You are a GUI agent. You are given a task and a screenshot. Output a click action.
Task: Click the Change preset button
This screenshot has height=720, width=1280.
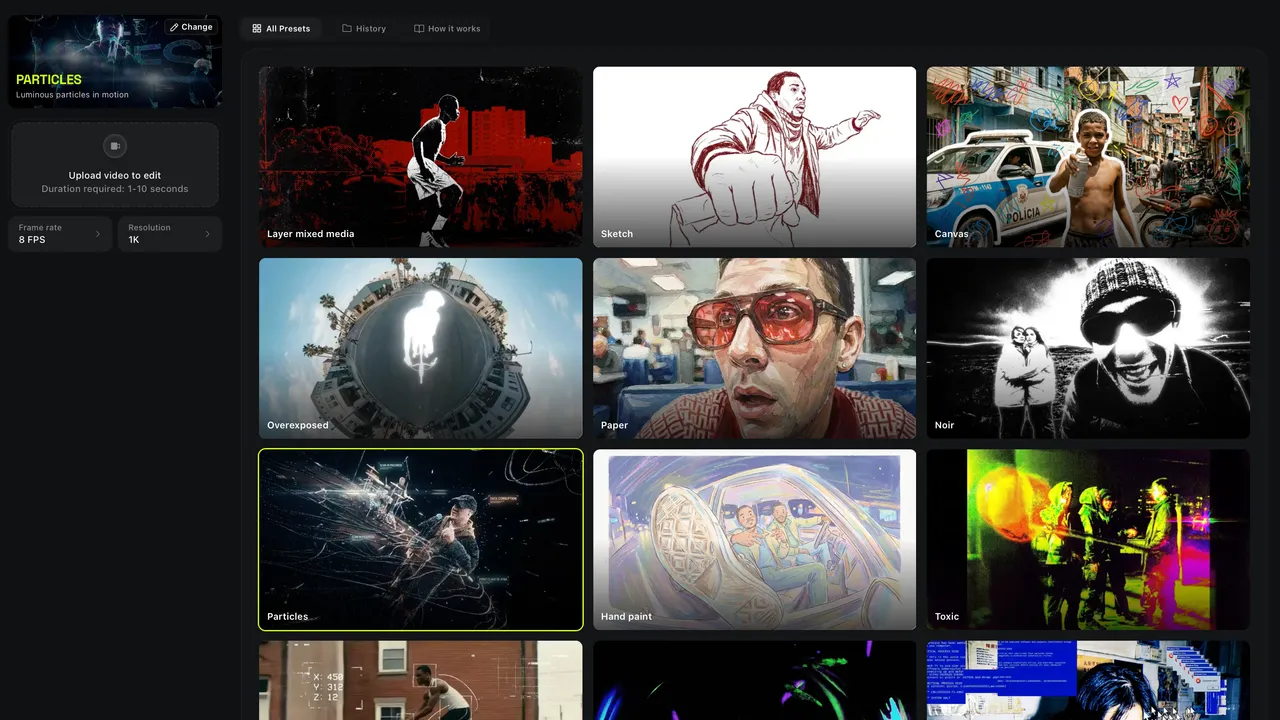click(x=191, y=27)
